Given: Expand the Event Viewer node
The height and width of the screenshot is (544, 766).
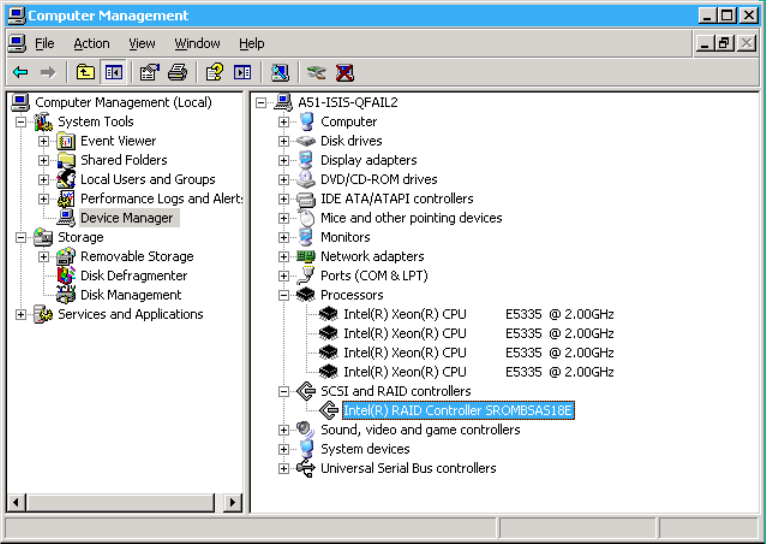Looking at the screenshot, I should 43,141.
